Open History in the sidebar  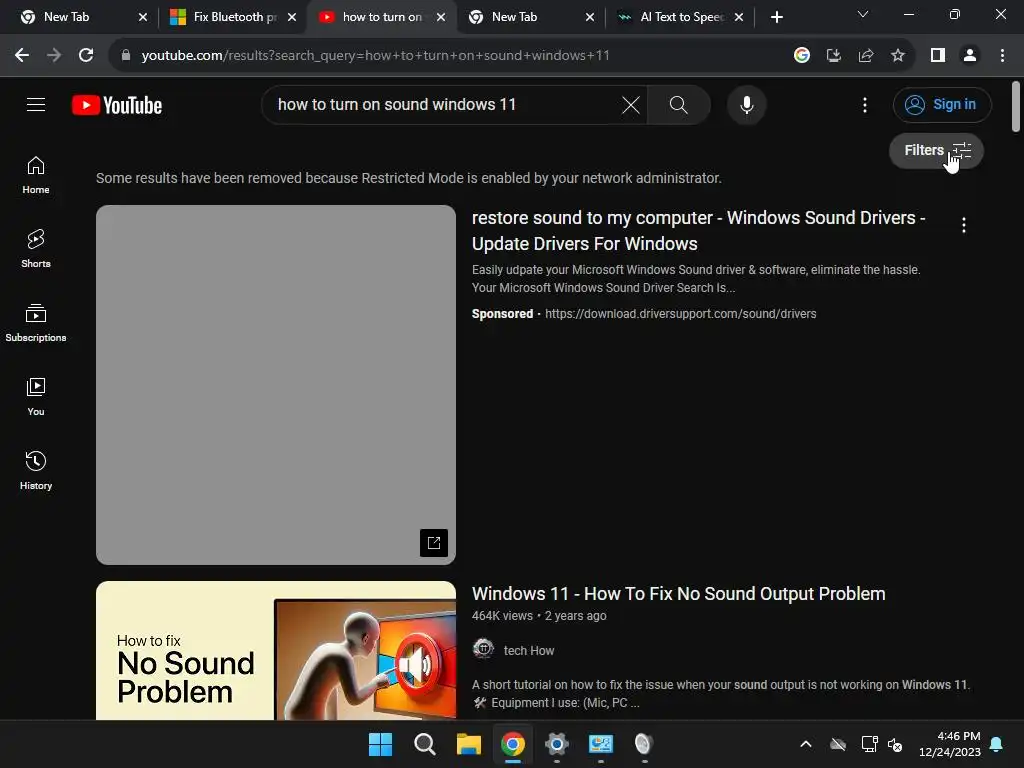pos(36,470)
